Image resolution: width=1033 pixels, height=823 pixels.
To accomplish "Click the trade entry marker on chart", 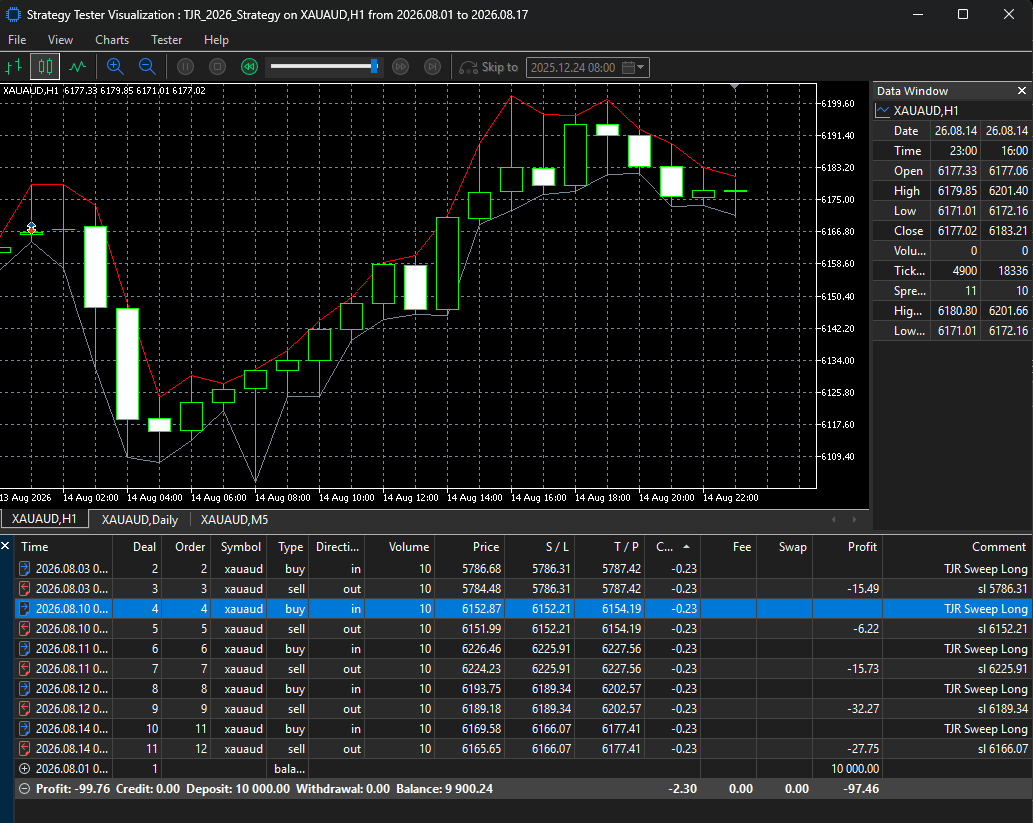I will pos(31,228).
